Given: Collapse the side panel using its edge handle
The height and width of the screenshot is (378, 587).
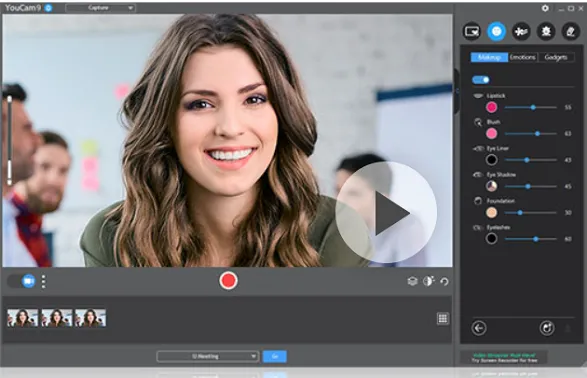Looking at the screenshot, I should click(456, 91).
